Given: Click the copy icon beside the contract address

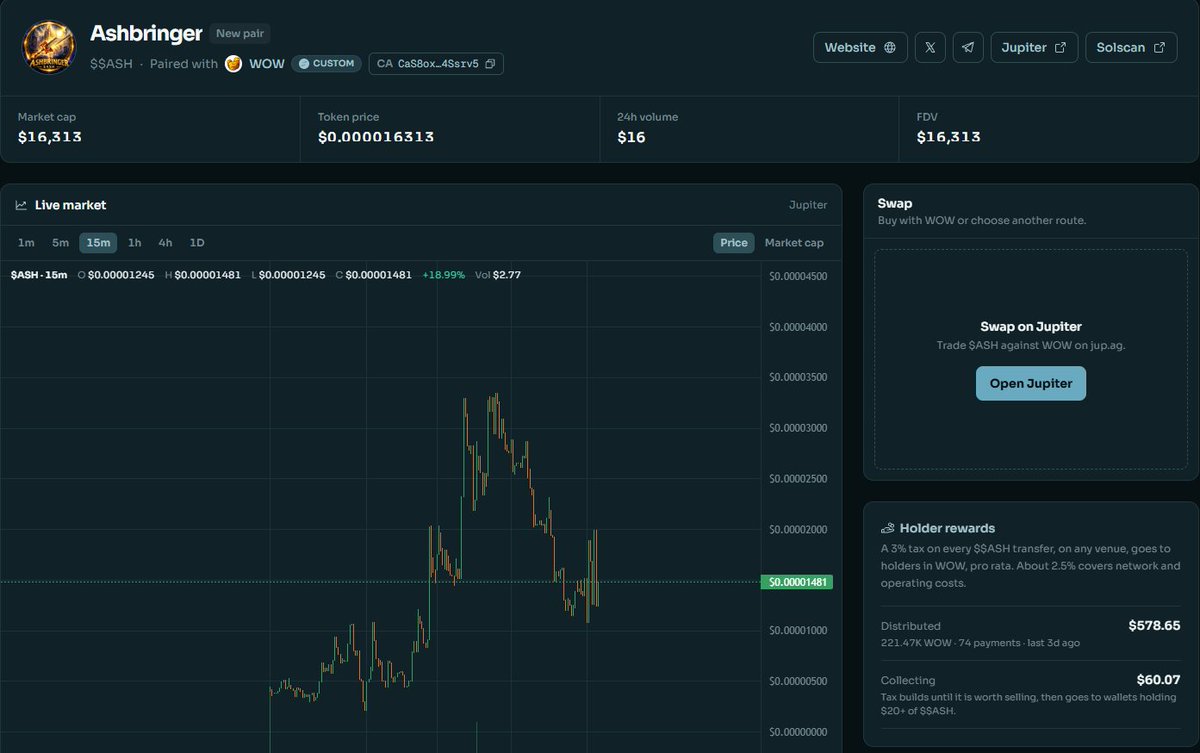Looking at the screenshot, I should point(490,64).
